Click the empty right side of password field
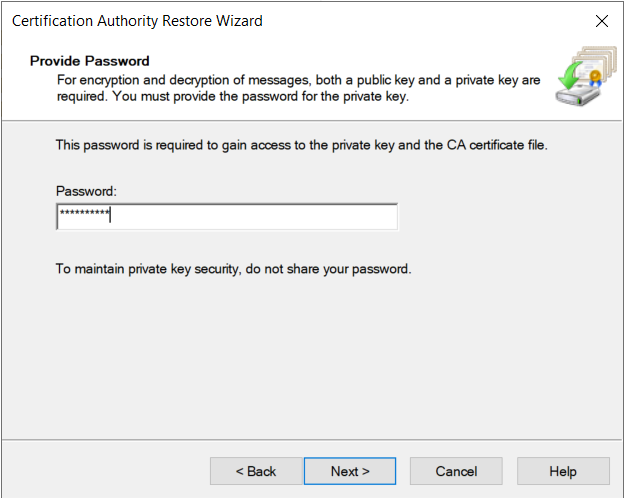The height and width of the screenshot is (503, 626). 256,217
